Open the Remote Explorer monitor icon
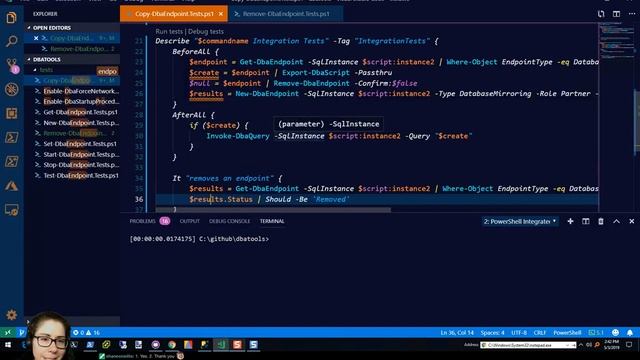Screen dimensions: 640x360 (11, 210)
